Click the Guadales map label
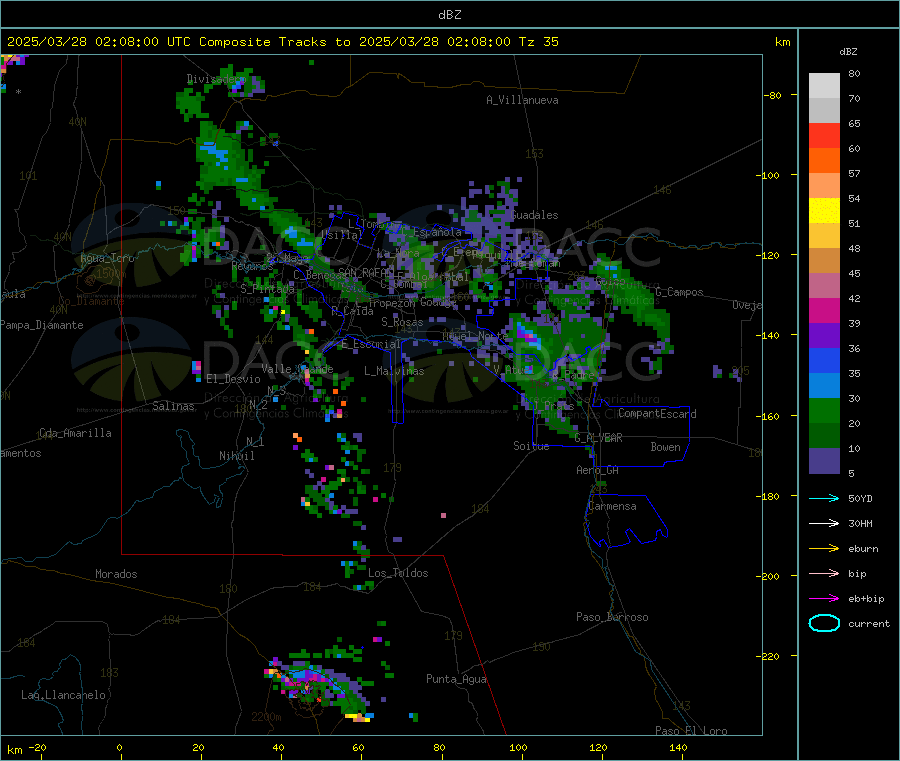Screen dimensions: 900x761 pyautogui.click(x=534, y=215)
